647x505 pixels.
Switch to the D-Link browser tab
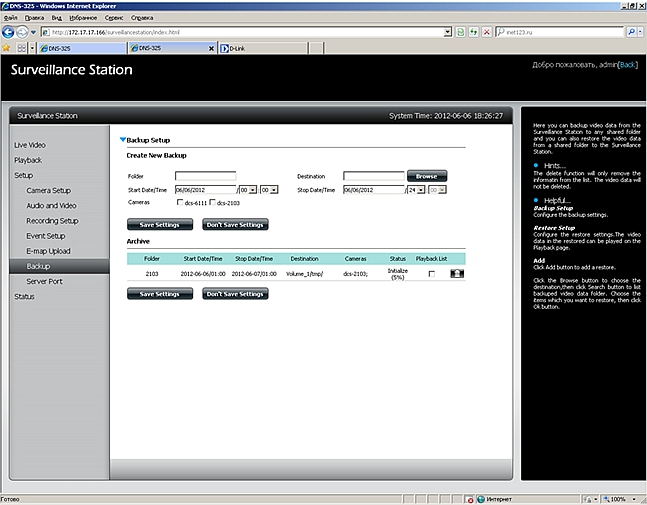(x=236, y=48)
